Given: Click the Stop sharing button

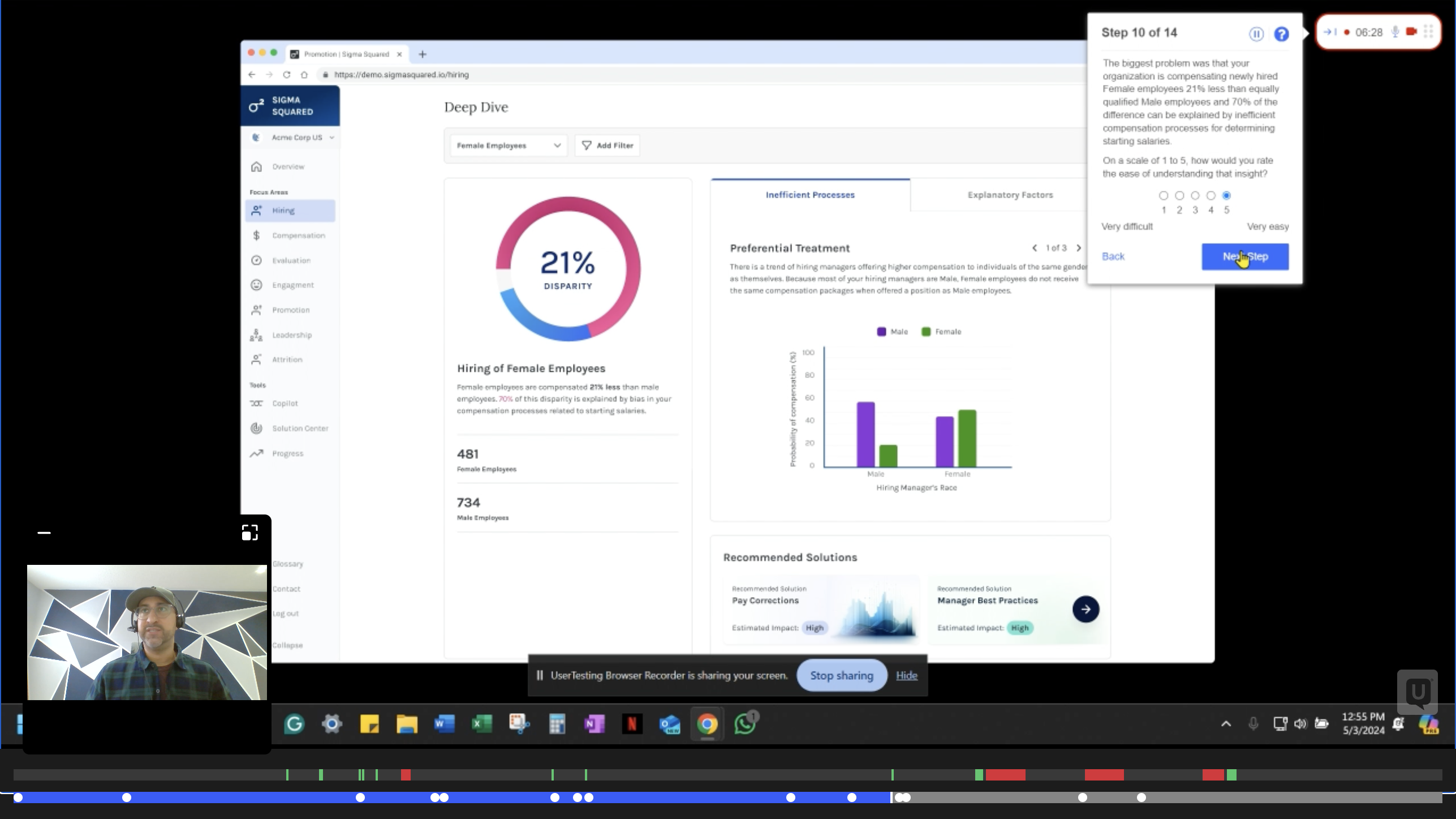Looking at the screenshot, I should pyautogui.click(x=842, y=675).
